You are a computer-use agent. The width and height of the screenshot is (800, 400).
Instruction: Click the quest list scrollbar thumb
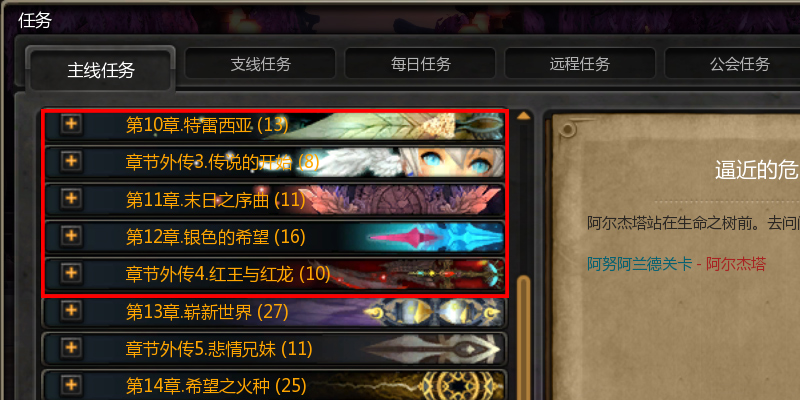point(523,338)
